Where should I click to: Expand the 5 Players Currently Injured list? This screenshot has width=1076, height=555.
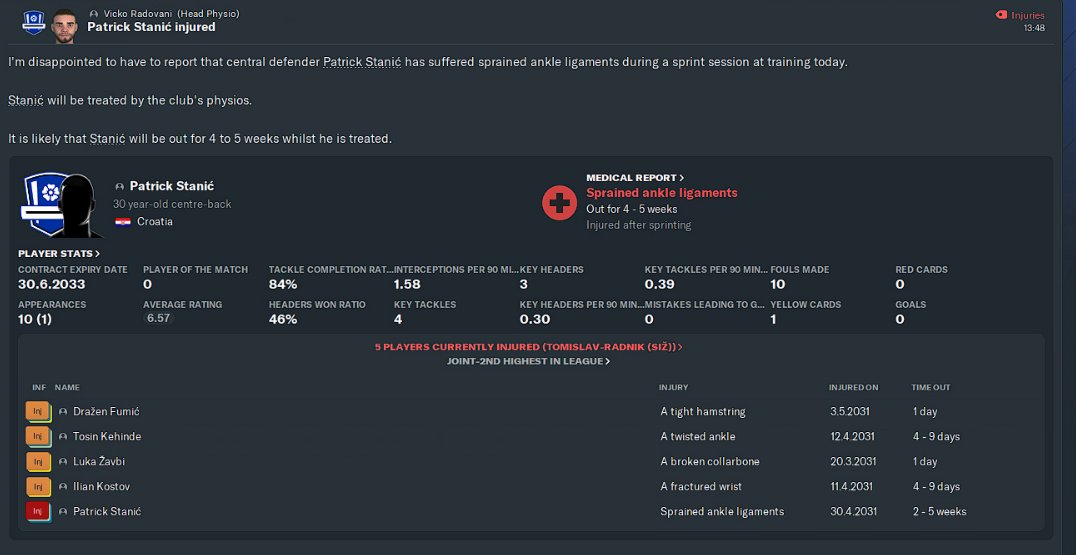click(528, 347)
